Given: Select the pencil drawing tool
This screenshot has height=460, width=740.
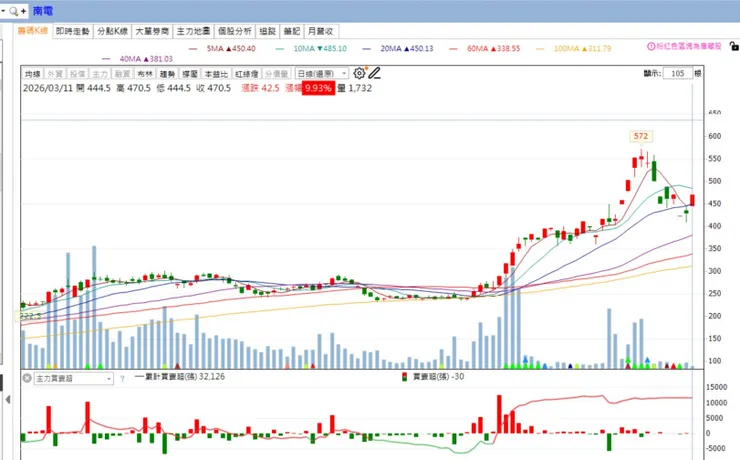Looking at the screenshot, I should click(x=374, y=73).
